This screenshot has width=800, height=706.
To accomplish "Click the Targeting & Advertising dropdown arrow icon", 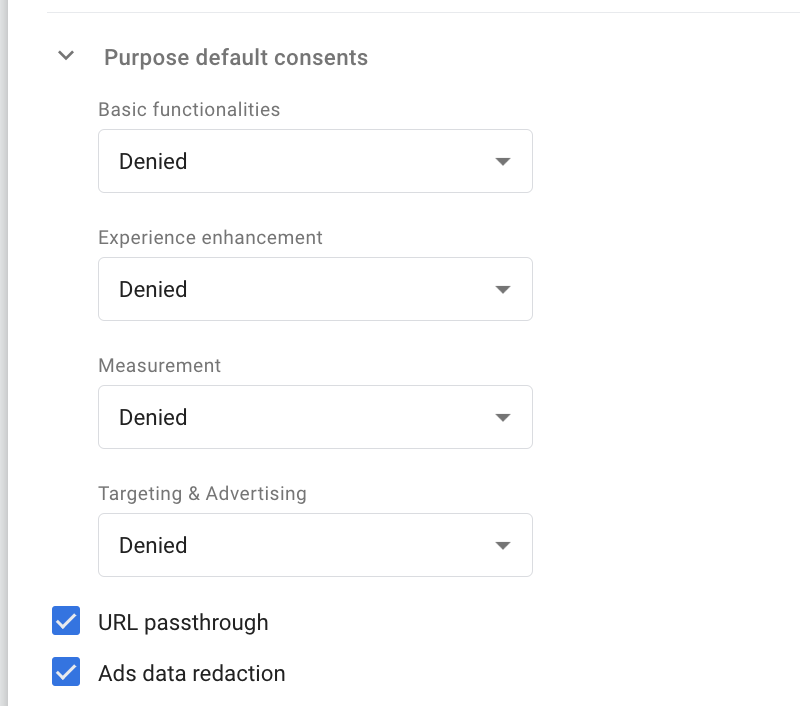I will 503,545.
